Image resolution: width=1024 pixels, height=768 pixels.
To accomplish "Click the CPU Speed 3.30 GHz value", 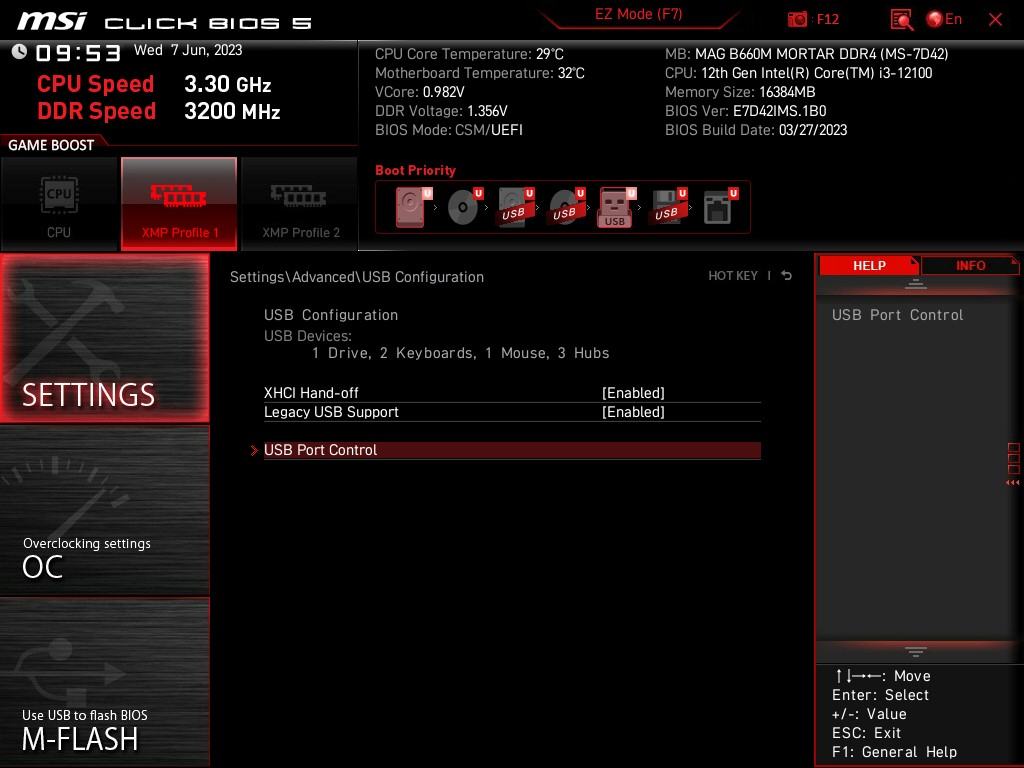I will pyautogui.click(x=227, y=84).
